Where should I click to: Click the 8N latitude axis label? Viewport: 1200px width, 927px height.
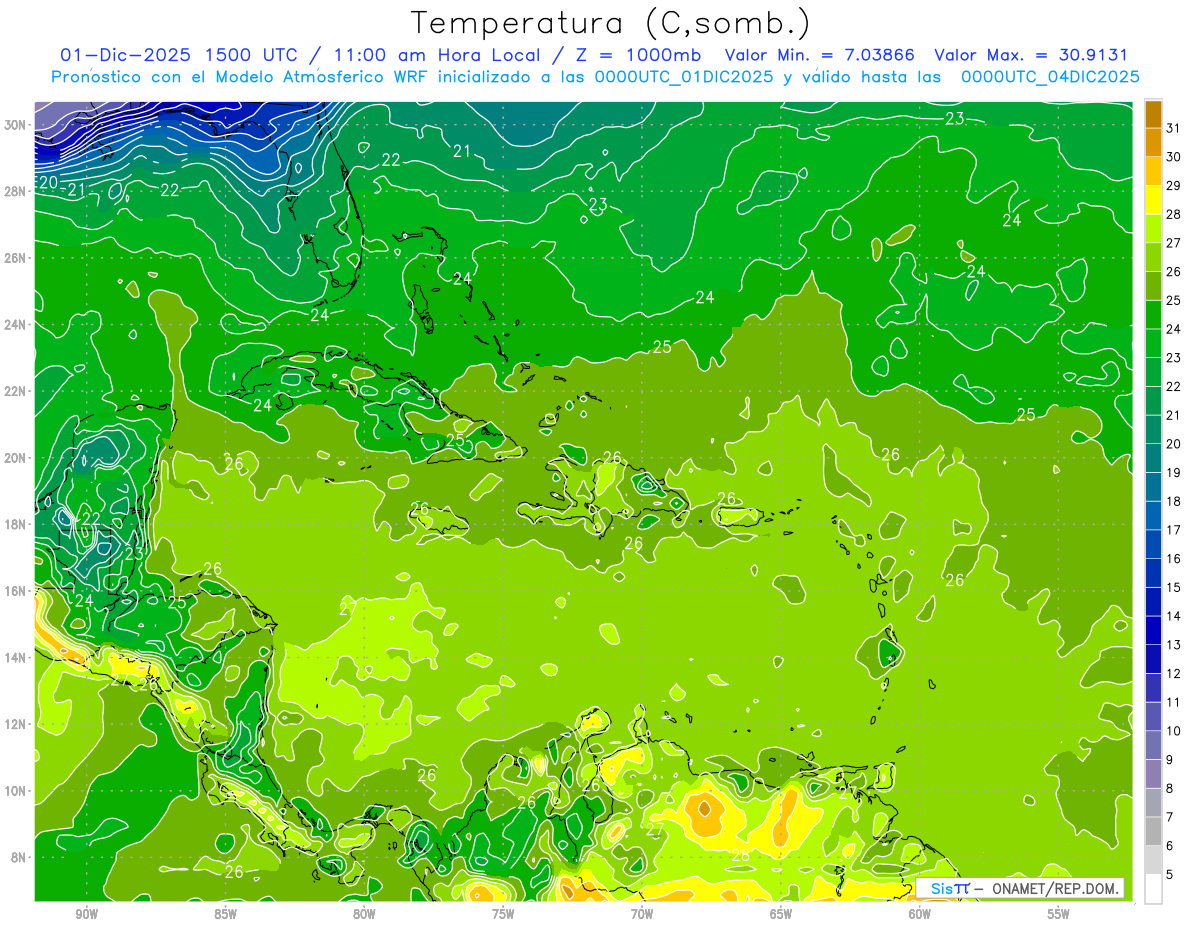(x=19, y=858)
